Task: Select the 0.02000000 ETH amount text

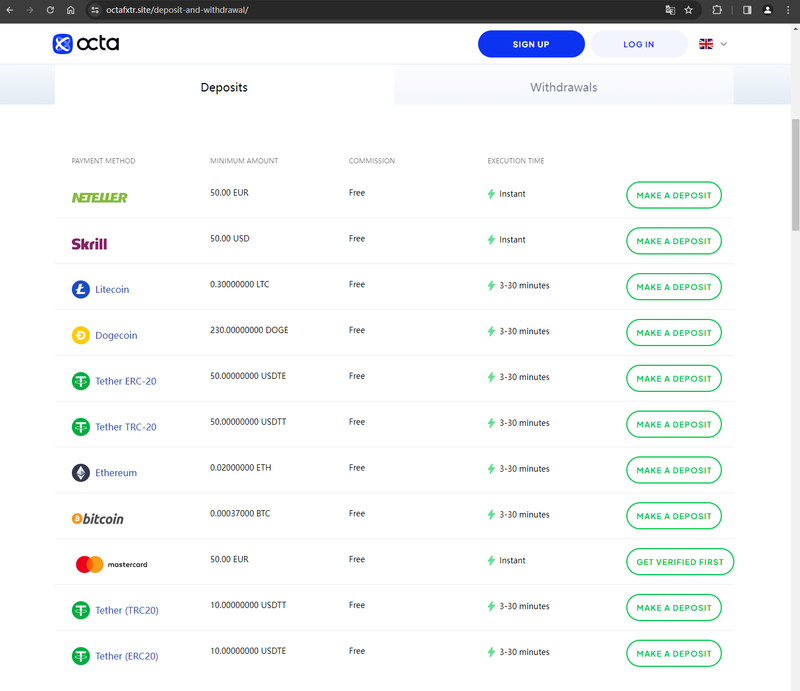Action: [240, 467]
